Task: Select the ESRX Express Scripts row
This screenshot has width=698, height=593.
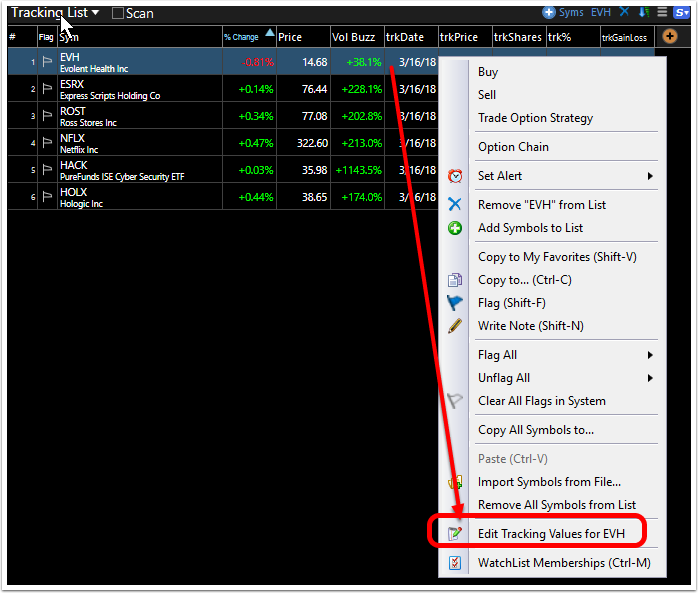Action: 223,89
